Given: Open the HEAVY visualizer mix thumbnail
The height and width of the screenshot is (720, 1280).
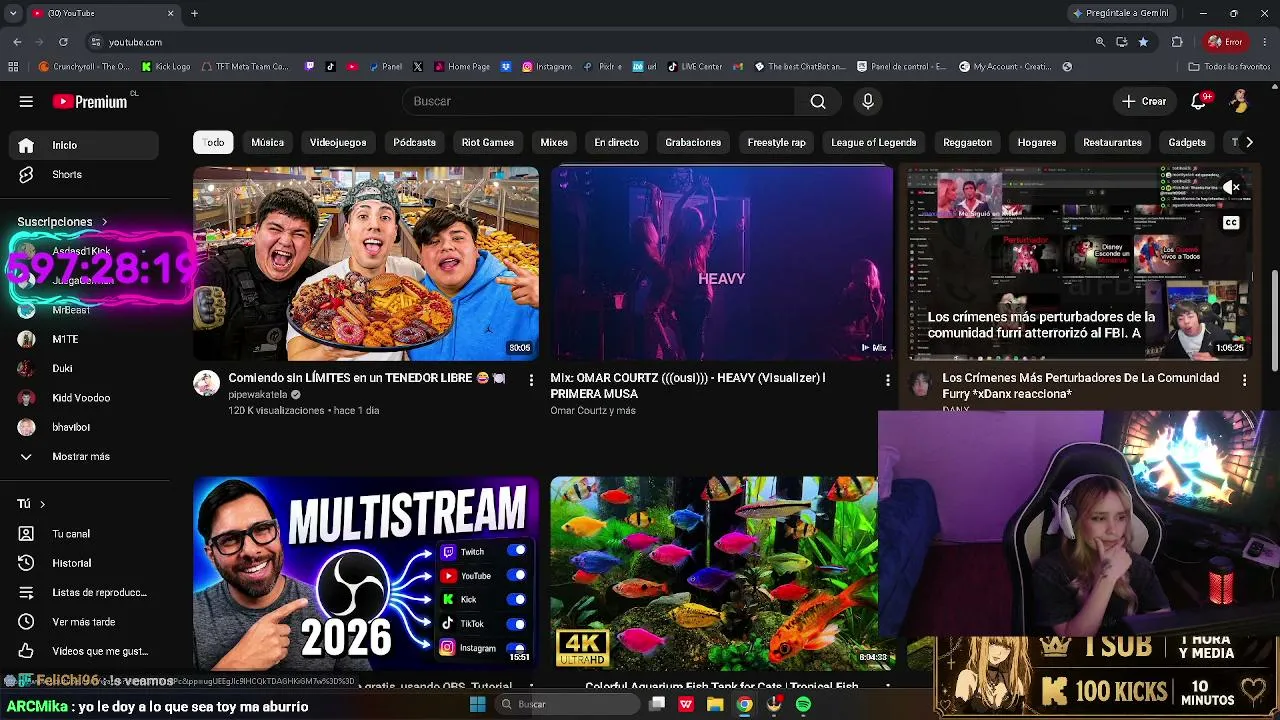Looking at the screenshot, I should (722, 263).
